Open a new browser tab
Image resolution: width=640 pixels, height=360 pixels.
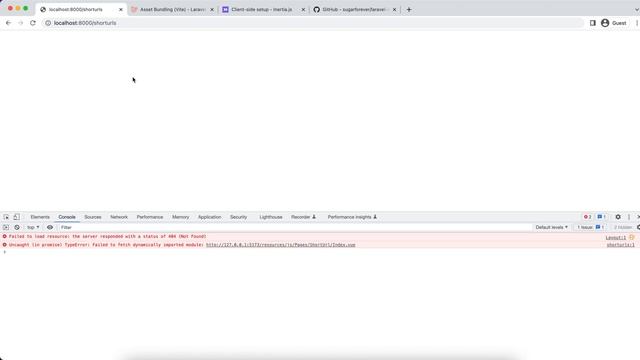(409, 9)
